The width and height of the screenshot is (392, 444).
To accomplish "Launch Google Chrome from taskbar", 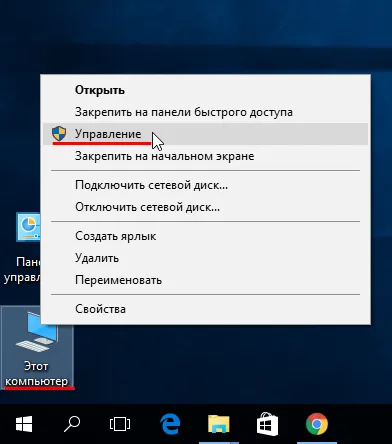I will coord(317,424).
